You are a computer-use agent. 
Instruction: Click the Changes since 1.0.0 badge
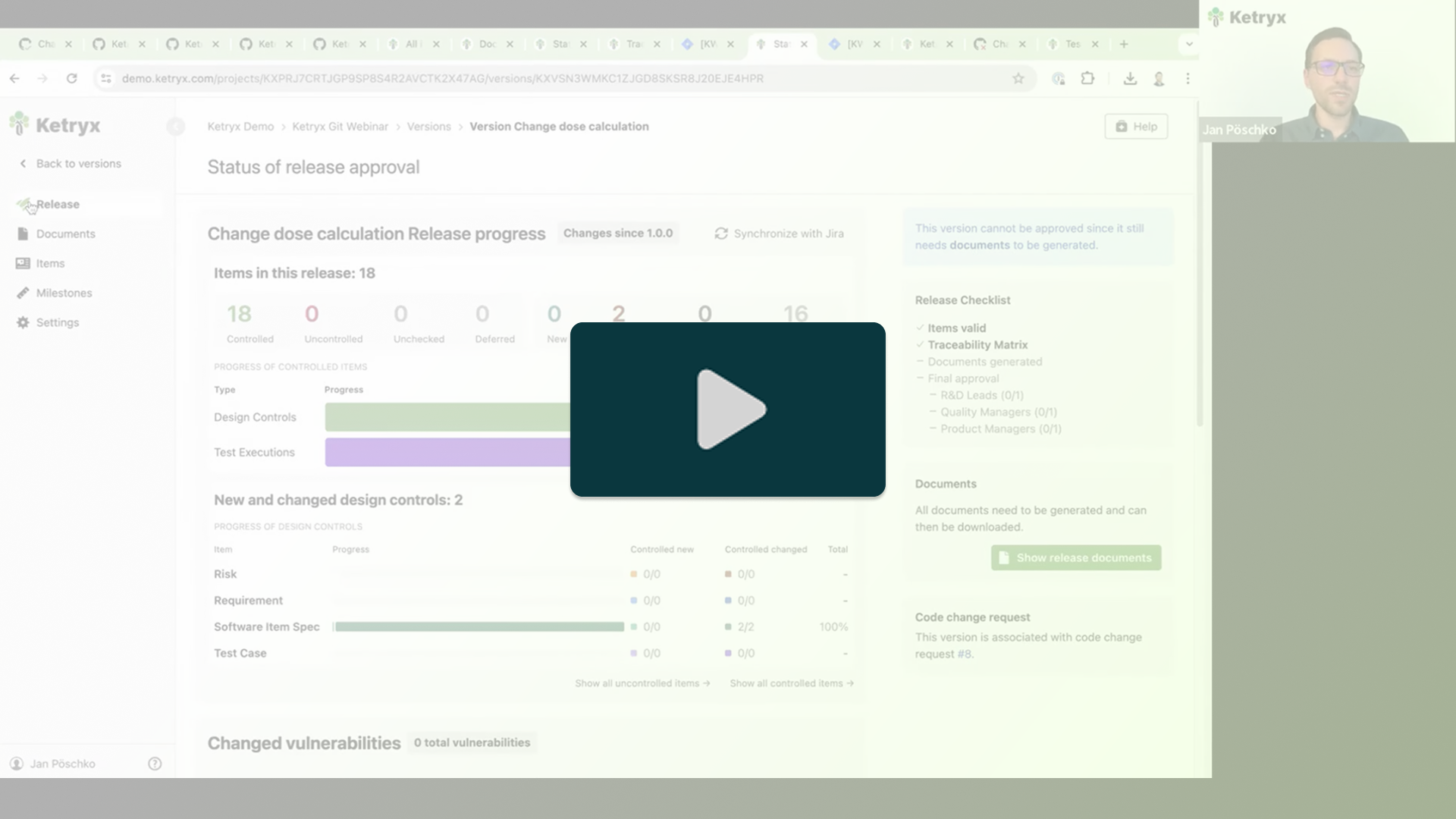618,234
